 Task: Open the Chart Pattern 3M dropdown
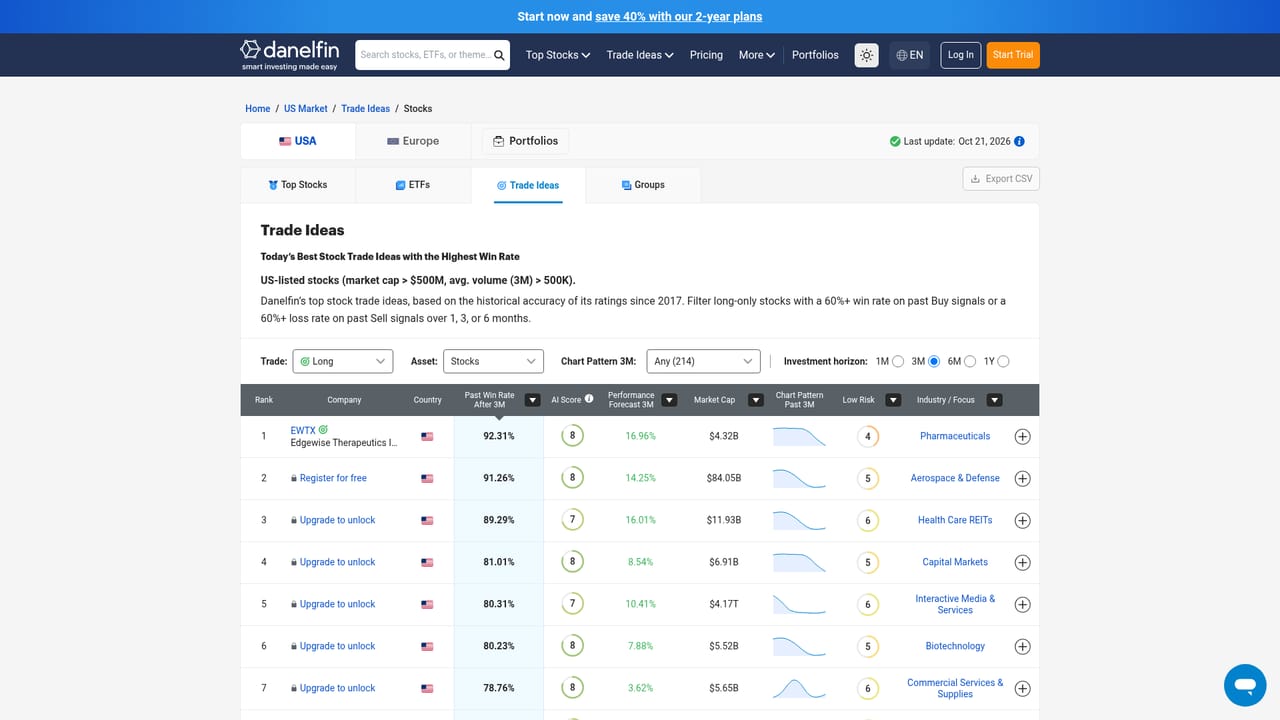tap(704, 361)
